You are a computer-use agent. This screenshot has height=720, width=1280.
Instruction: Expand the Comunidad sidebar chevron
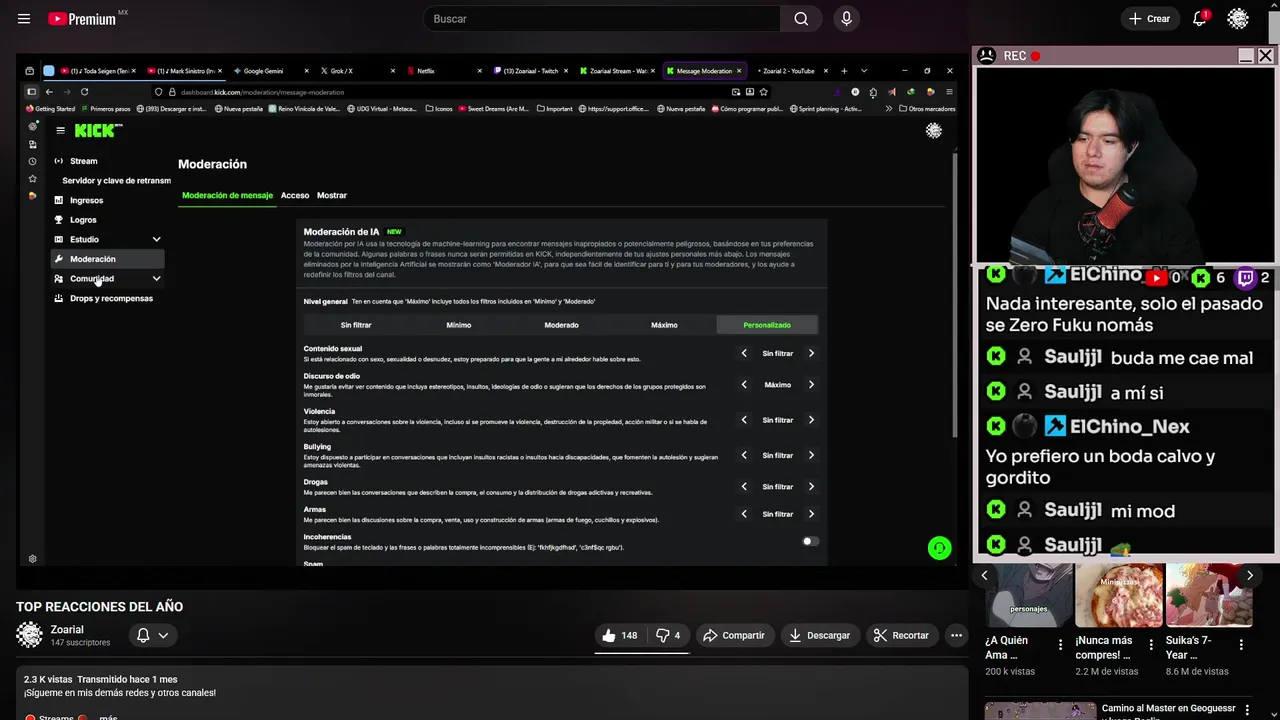(x=156, y=279)
